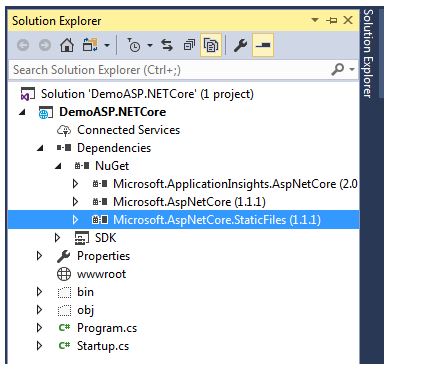Click Sync with Active Document icon
The image size is (427, 369).
(x=167, y=45)
